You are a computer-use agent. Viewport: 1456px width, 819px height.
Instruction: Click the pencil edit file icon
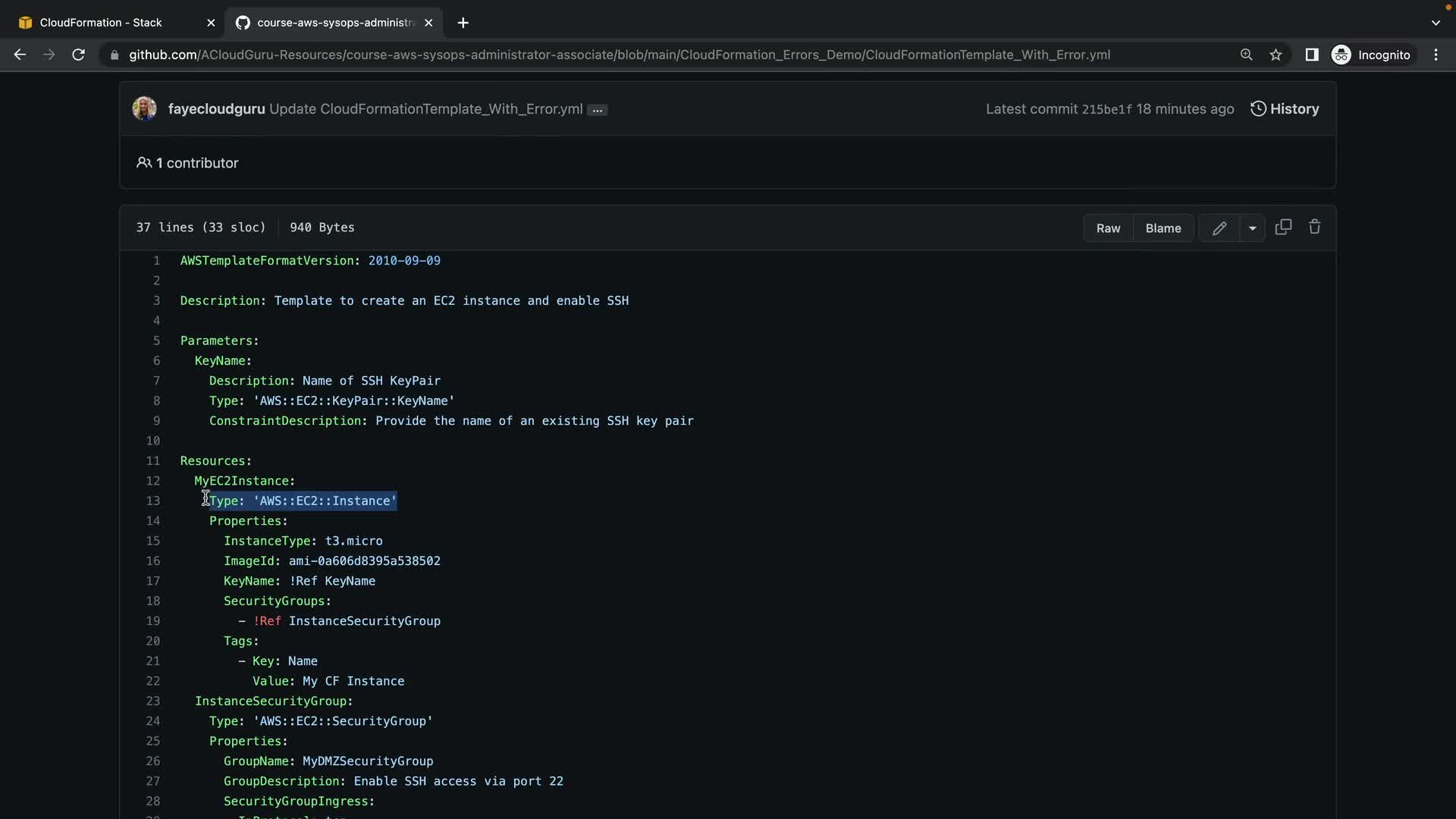click(1219, 228)
